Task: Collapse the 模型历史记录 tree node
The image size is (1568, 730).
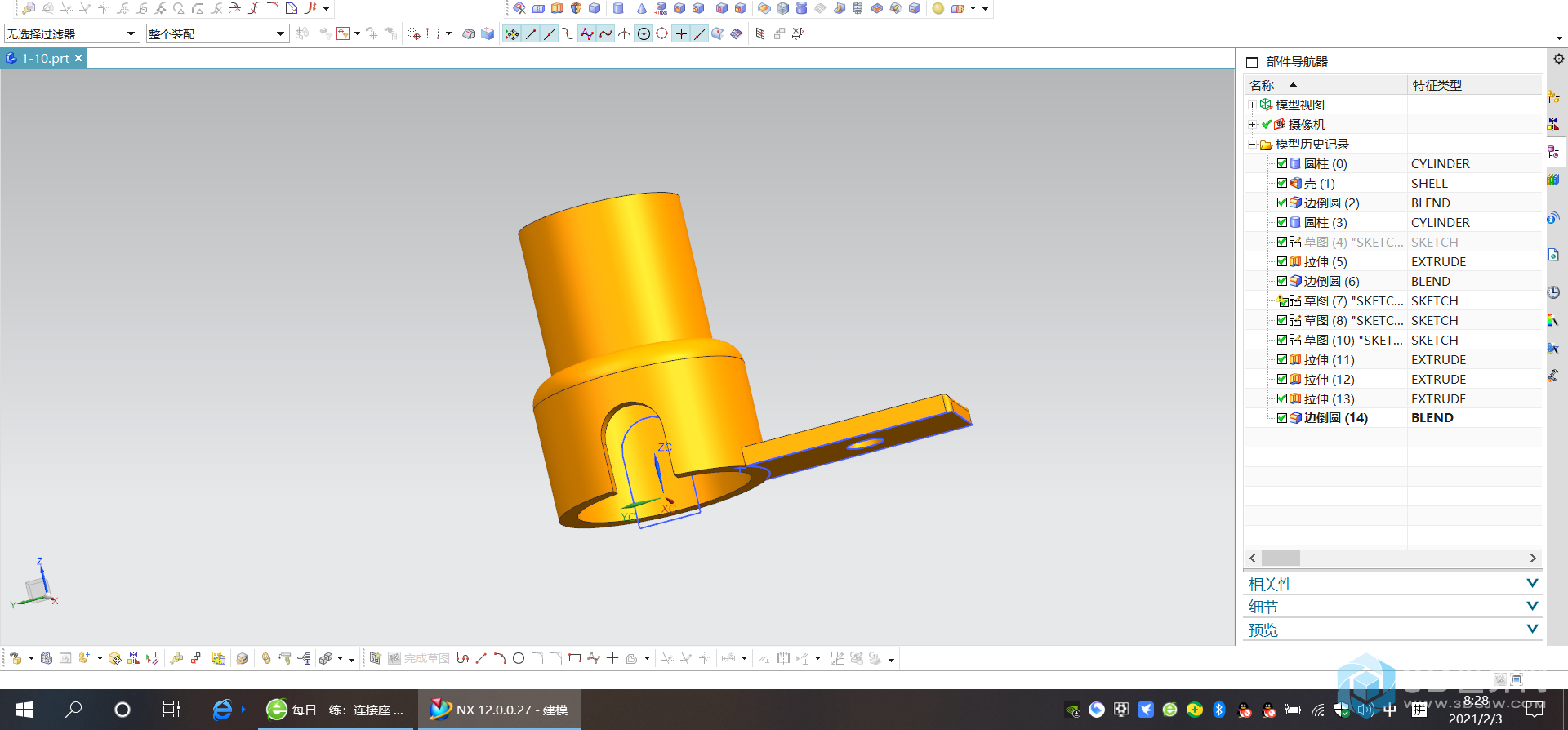Action: tap(1252, 144)
